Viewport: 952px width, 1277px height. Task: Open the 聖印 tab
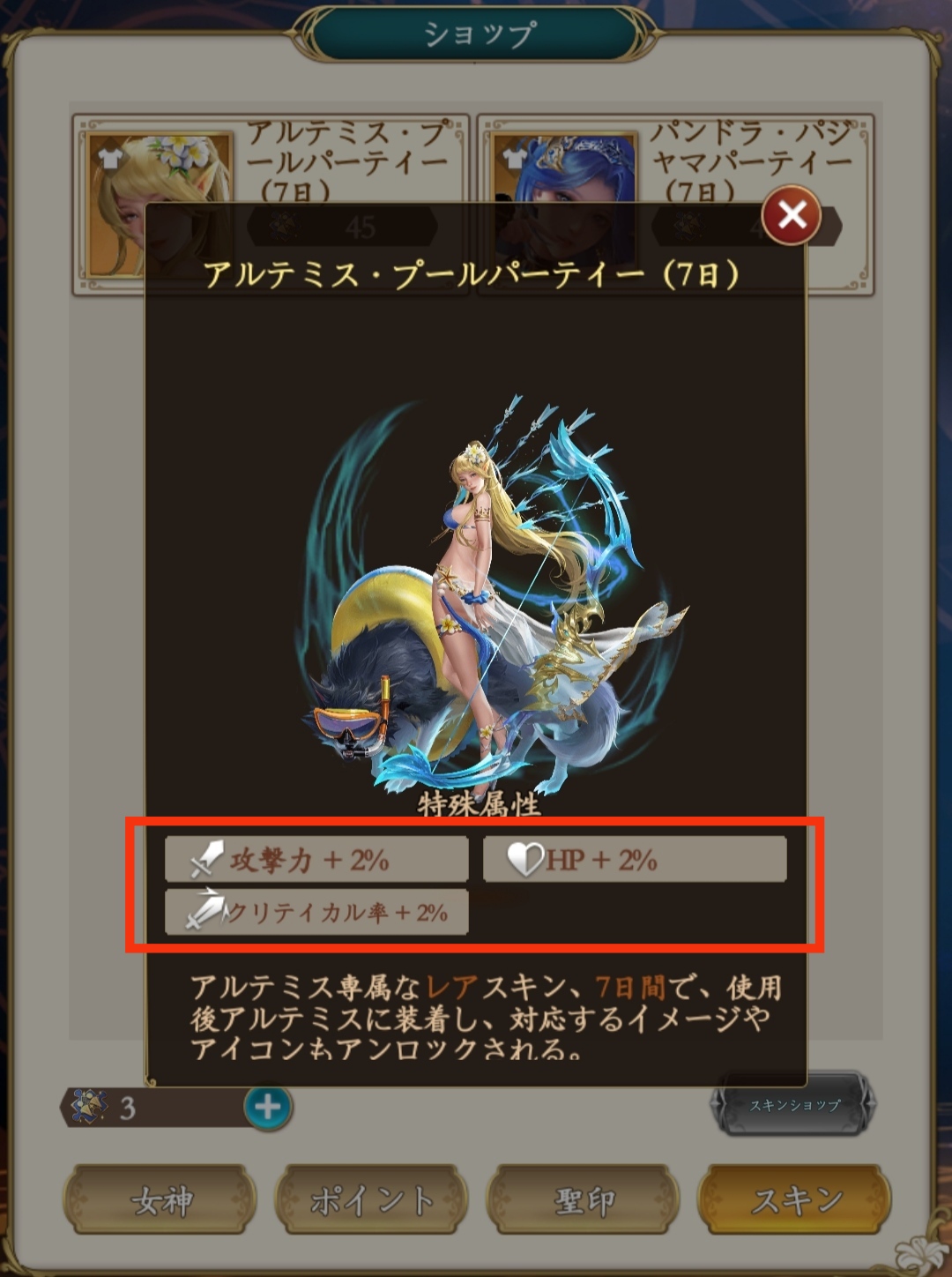tap(583, 1200)
